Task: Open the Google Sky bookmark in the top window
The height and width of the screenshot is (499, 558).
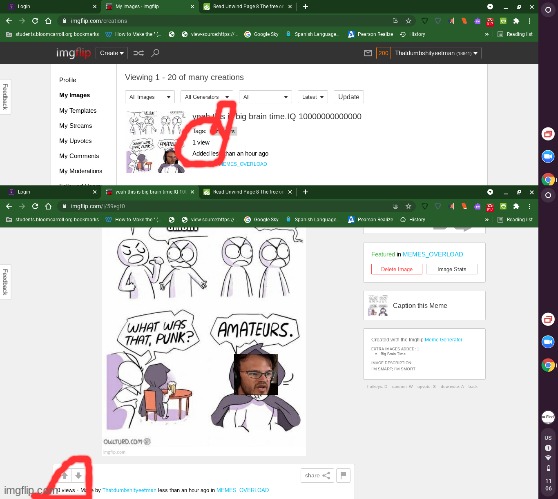Action: (x=262, y=34)
